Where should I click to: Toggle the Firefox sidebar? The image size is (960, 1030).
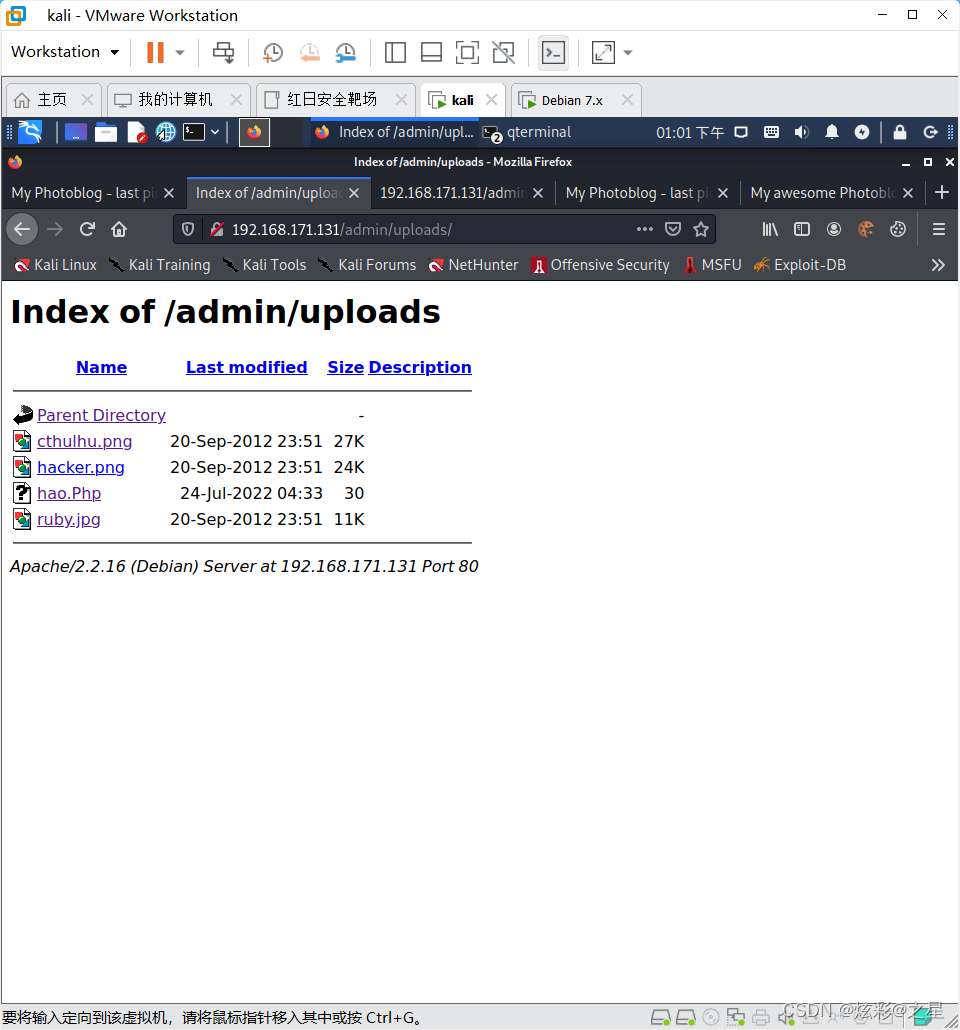[802, 229]
